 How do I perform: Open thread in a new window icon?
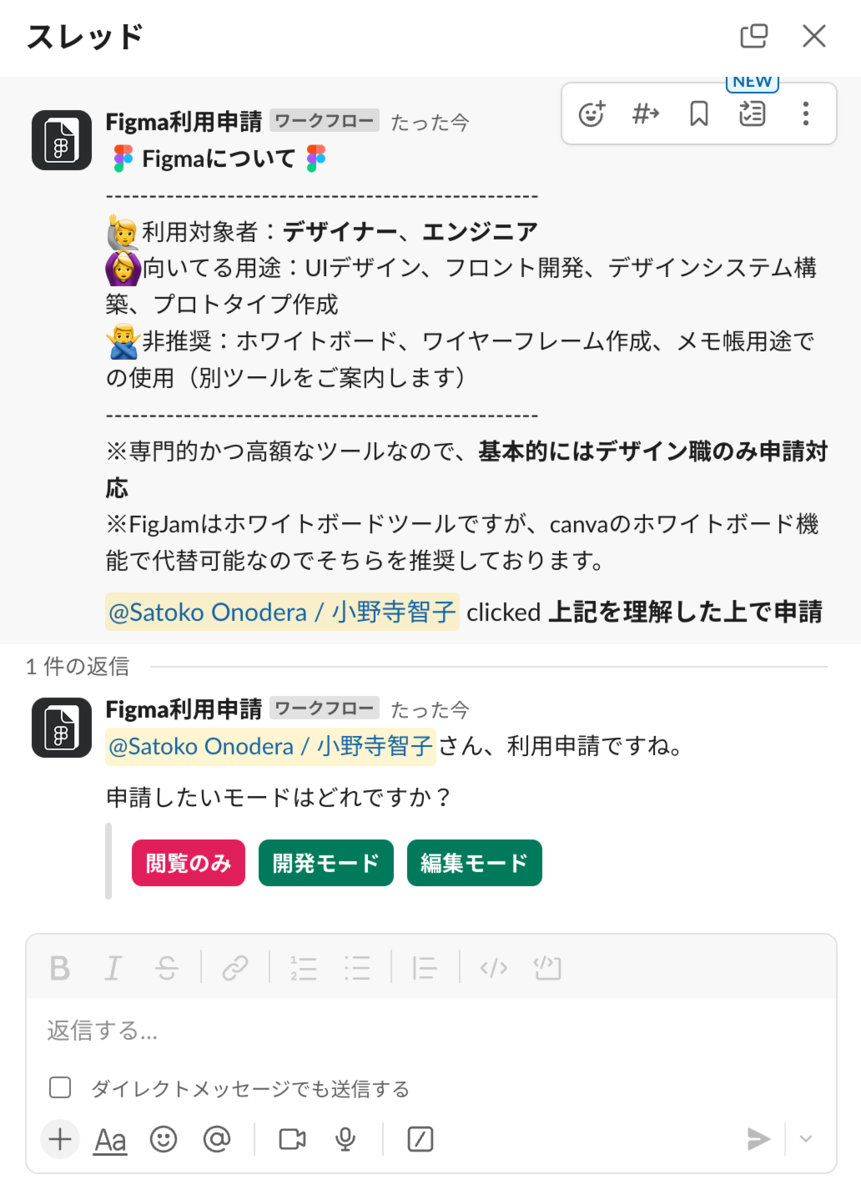pos(753,36)
